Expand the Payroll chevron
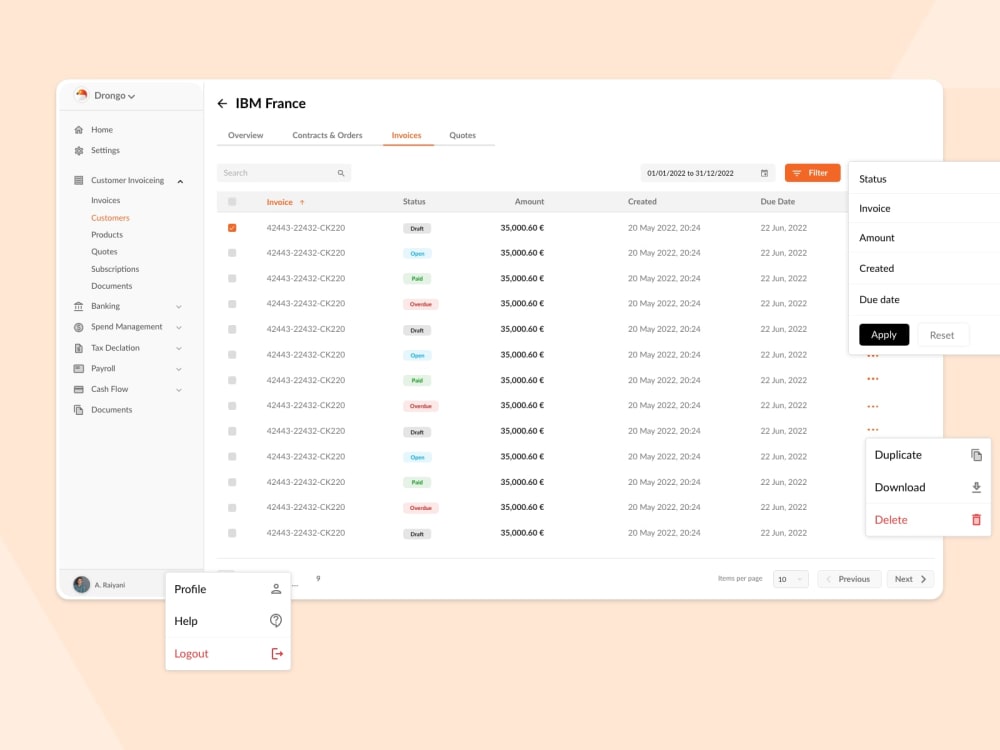Viewport: 1000px width, 750px height. [x=179, y=369]
